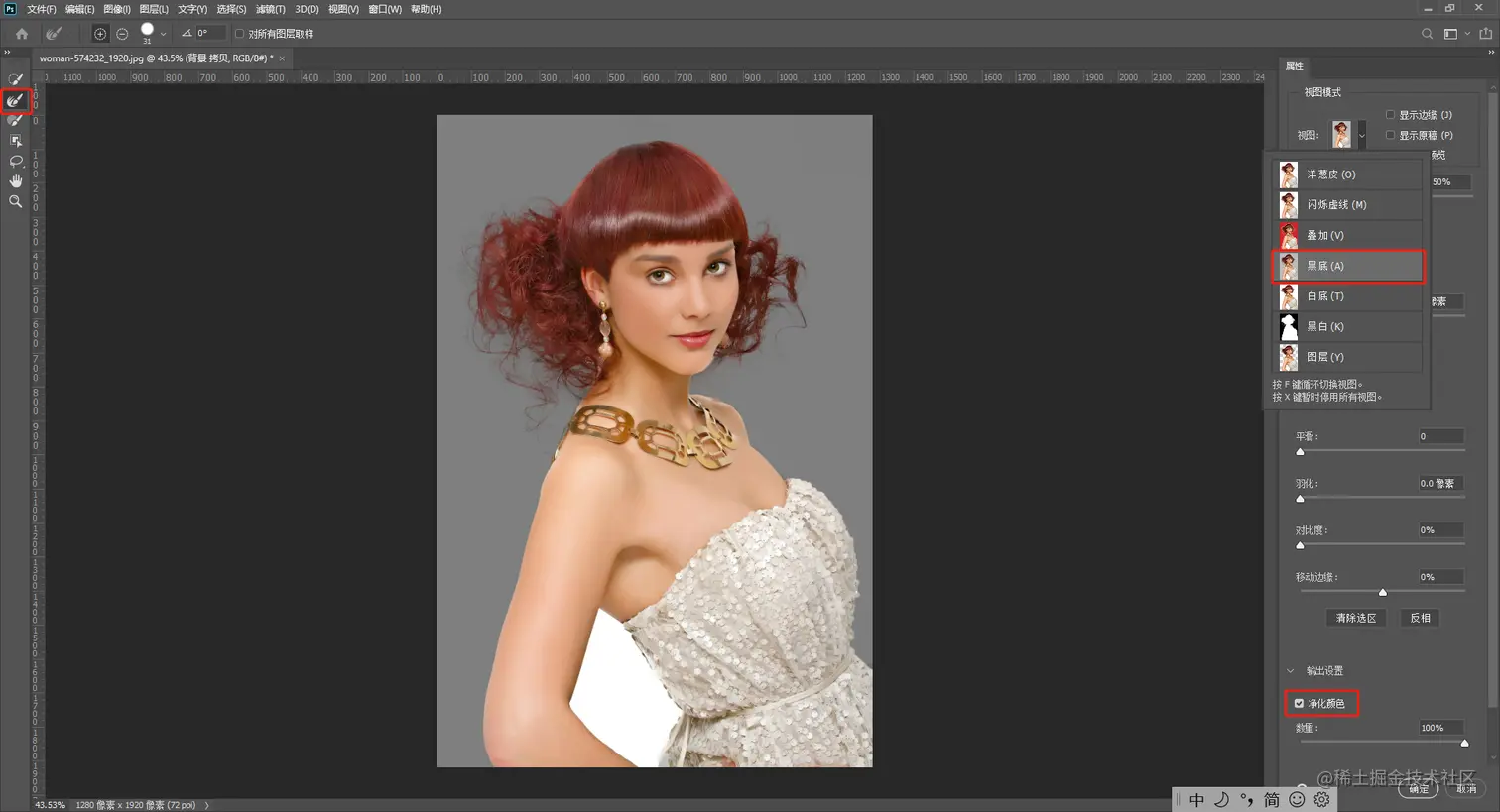Open the tool preset picker in options bar
This screenshot has width=1500, height=812.
coord(54,34)
